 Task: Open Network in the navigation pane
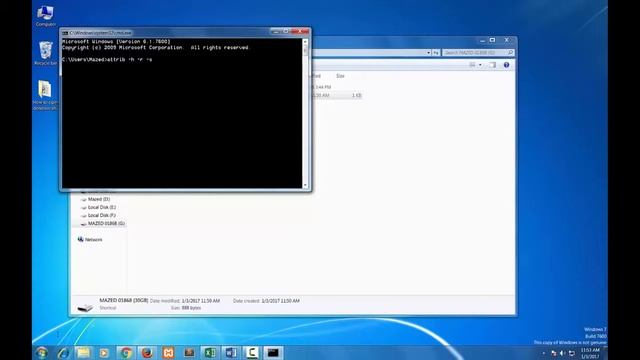[90, 240]
